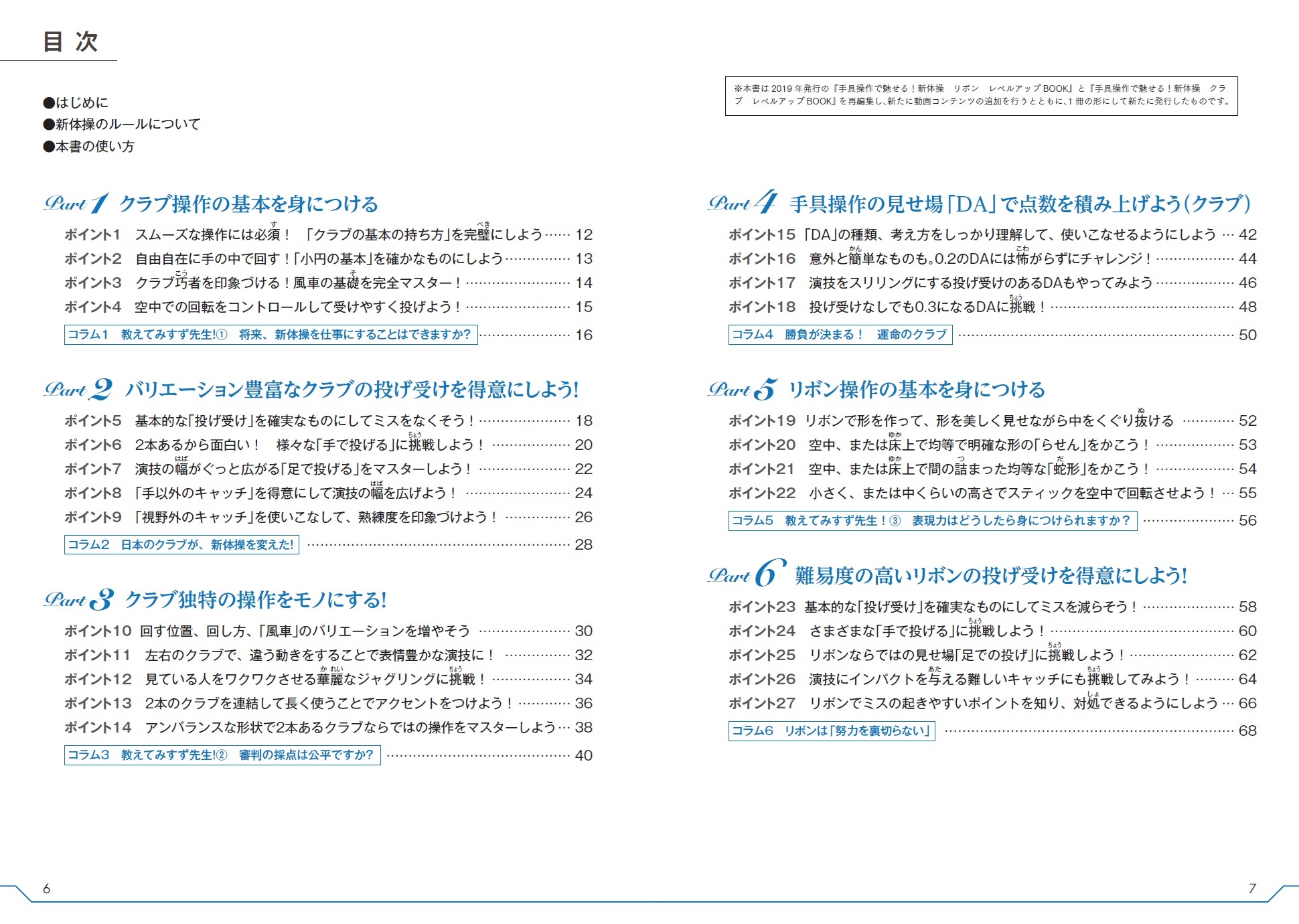Open コラム4 運命のクラブ boxed entry
This screenshot has height=924, width=1299.
(x=840, y=335)
